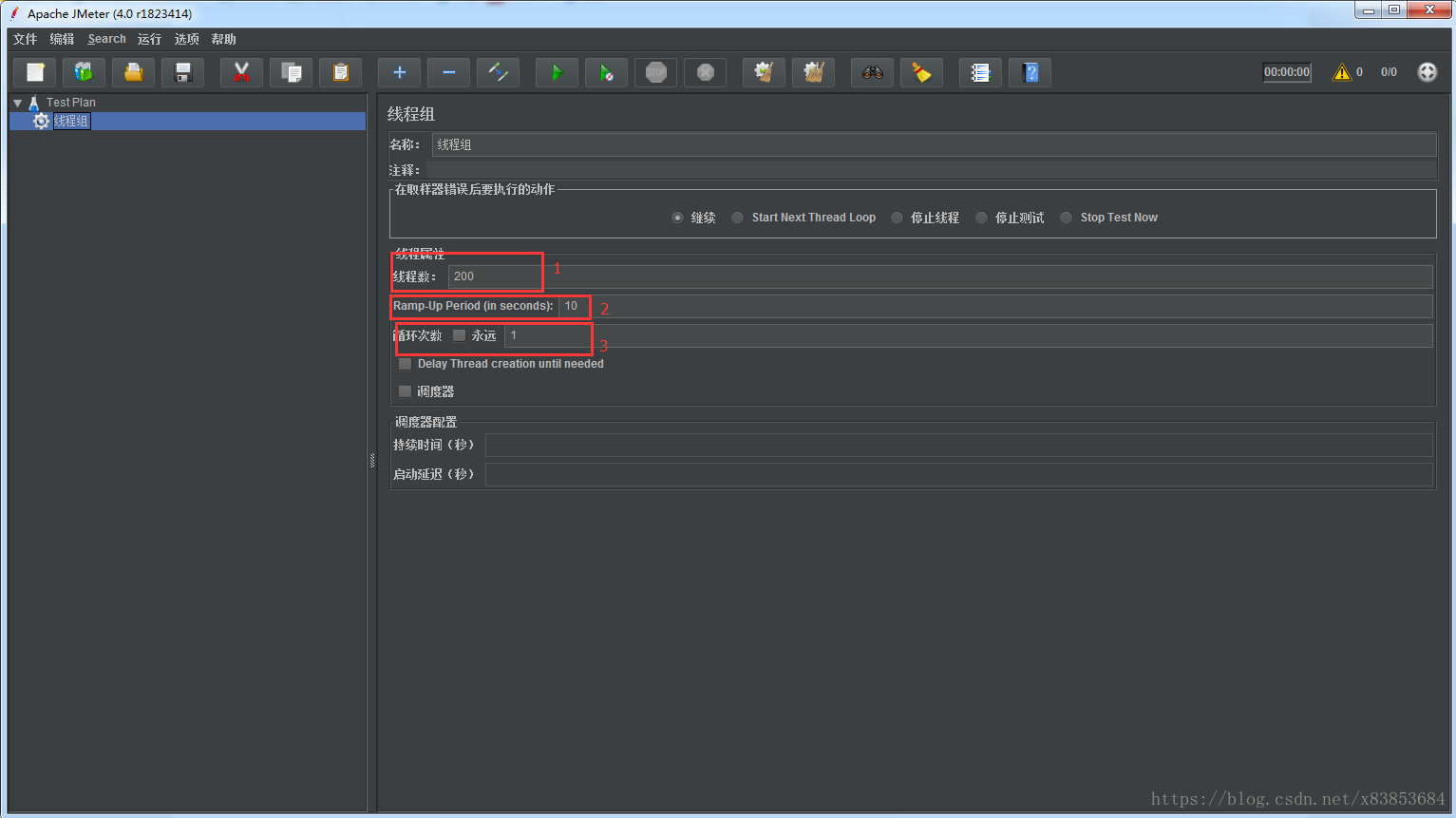Image resolution: width=1456 pixels, height=818 pixels.
Task: Click the split pane divider handle
Action: pos(372,460)
